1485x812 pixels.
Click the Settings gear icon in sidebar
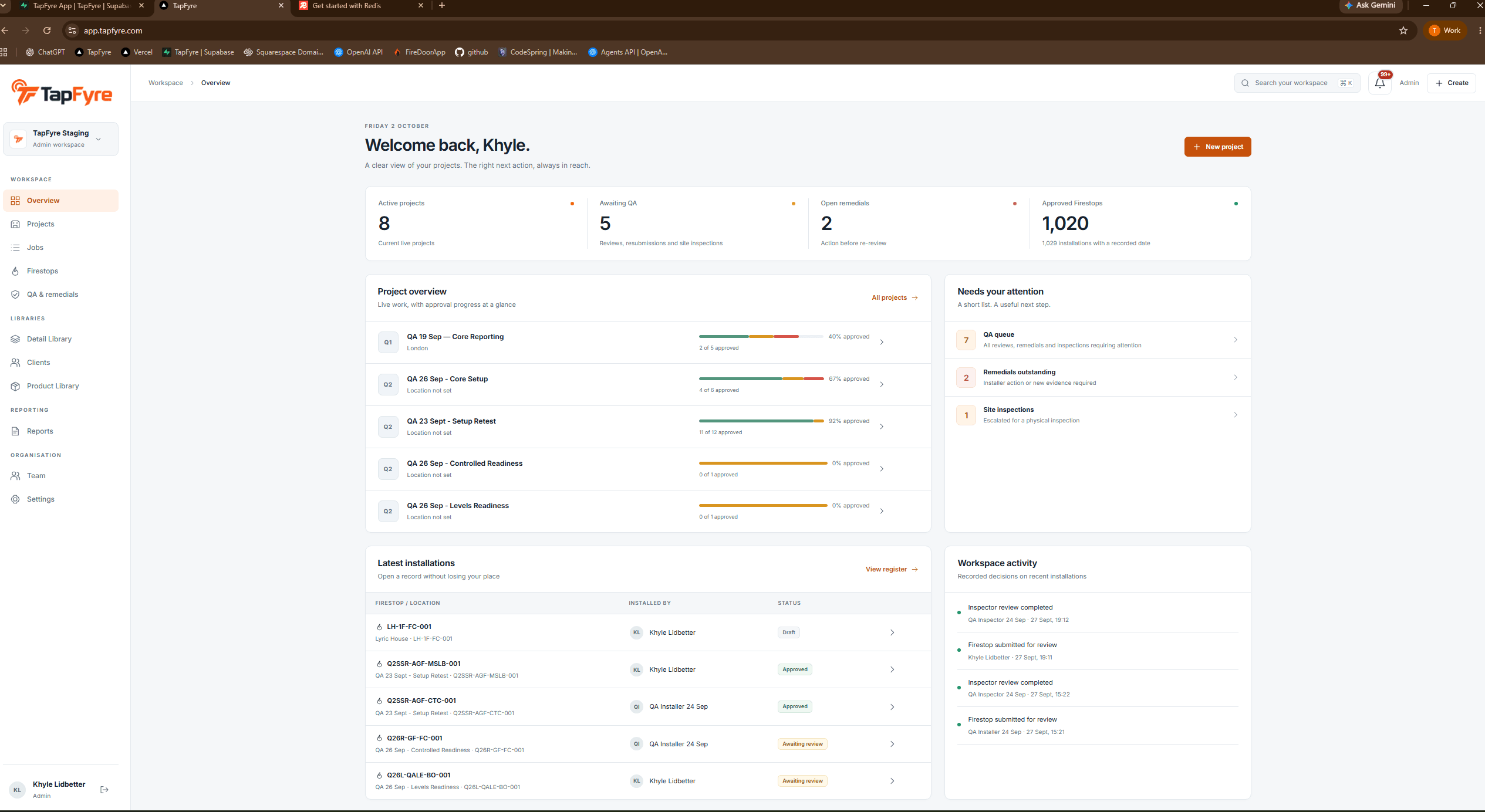click(15, 499)
